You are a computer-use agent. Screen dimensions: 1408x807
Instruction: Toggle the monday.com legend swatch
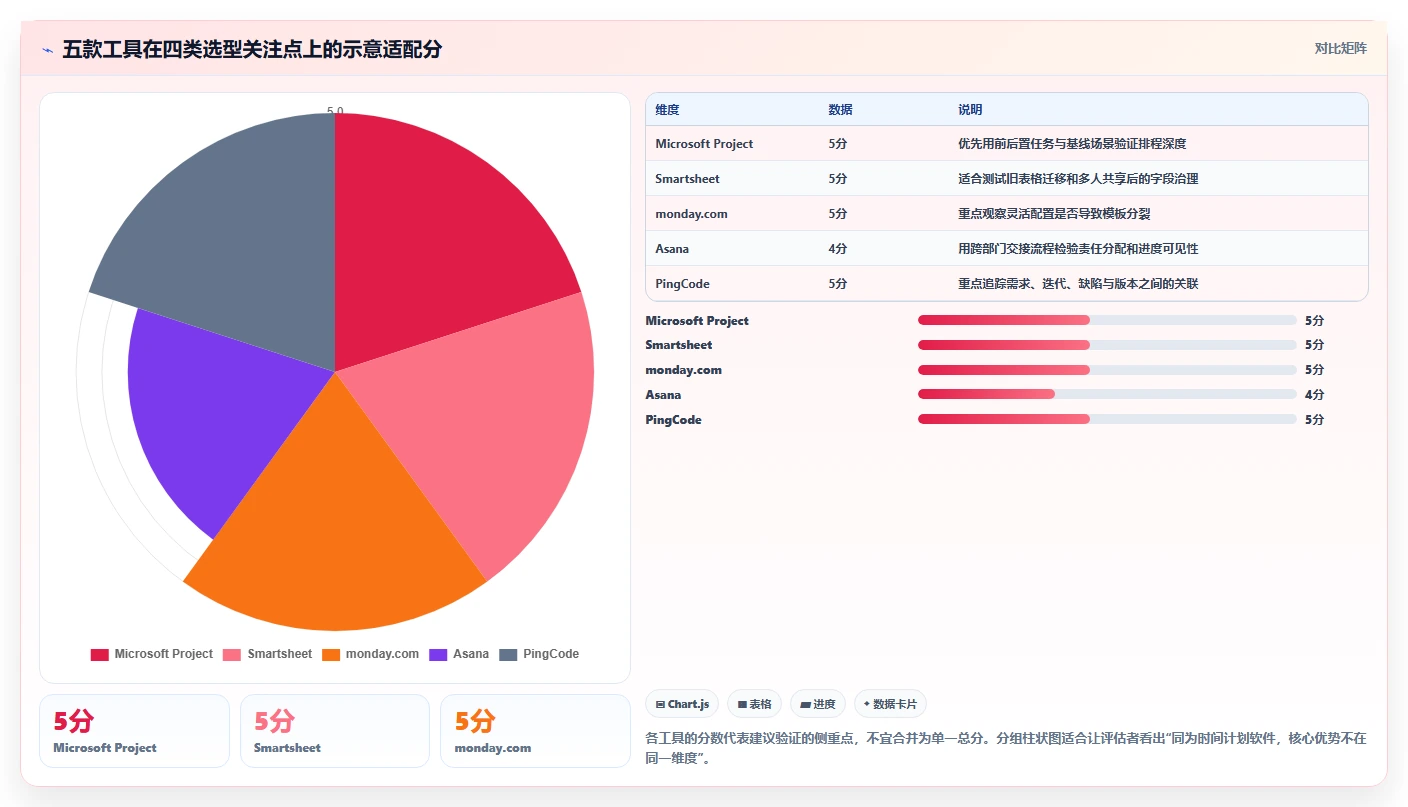tap(331, 655)
